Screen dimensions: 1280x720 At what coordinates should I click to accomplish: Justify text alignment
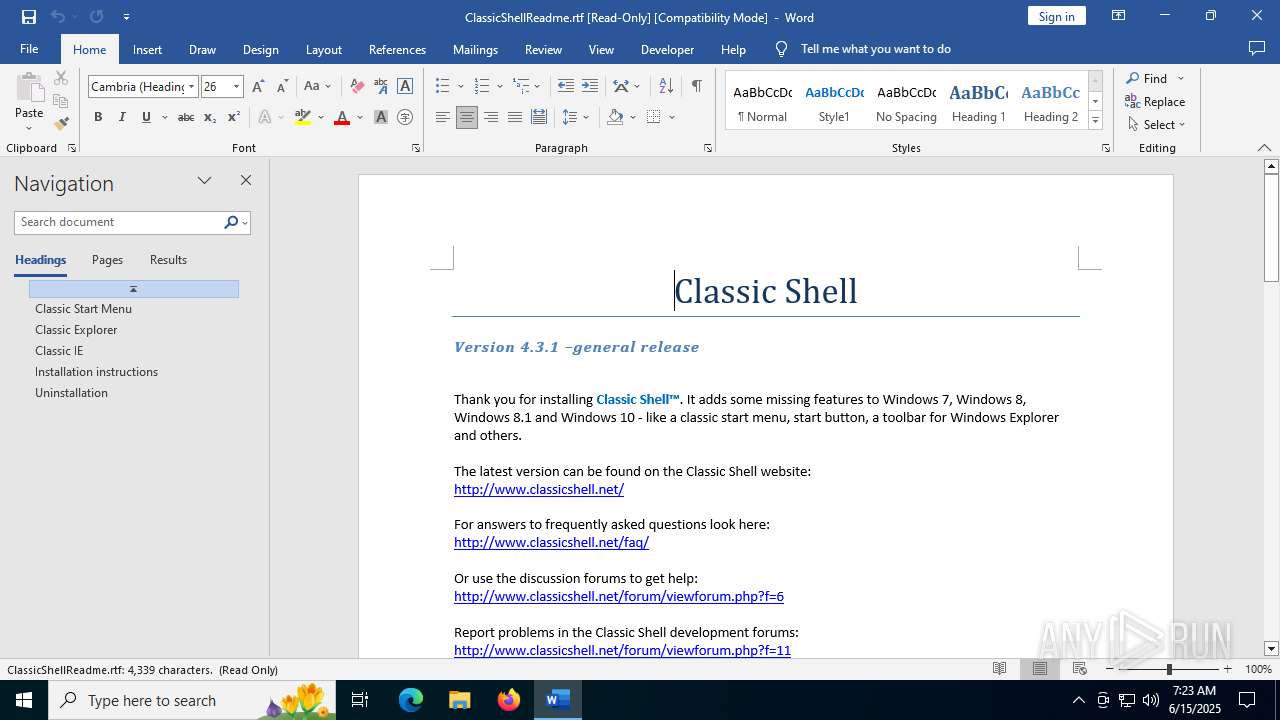tap(515, 117)
